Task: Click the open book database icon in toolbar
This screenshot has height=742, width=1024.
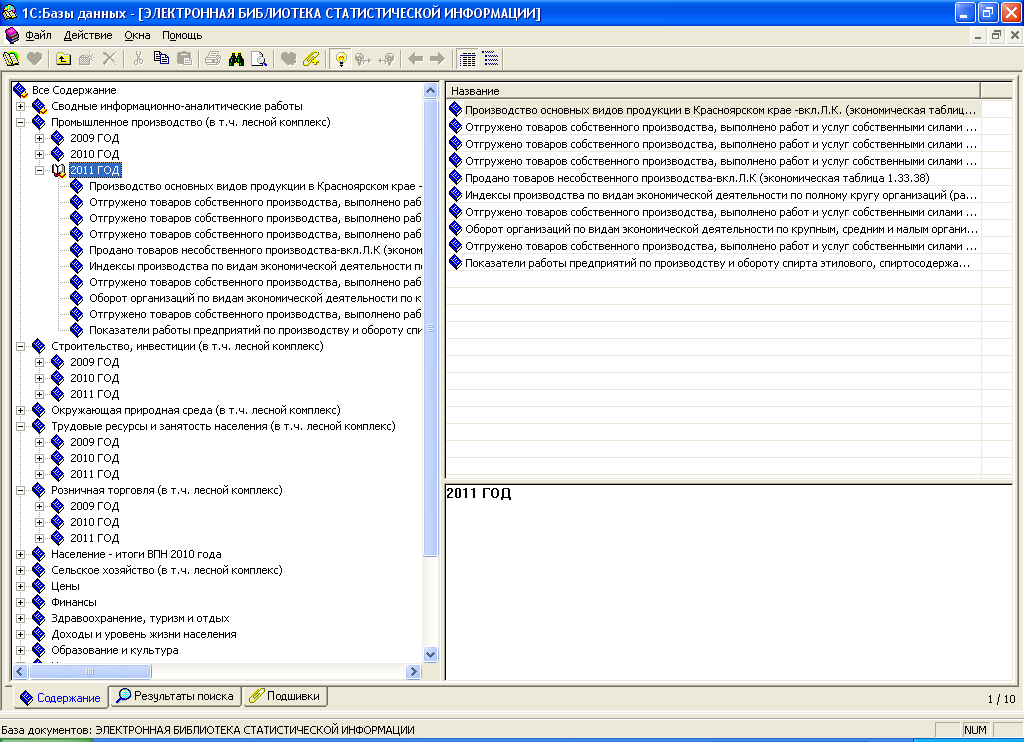Action: point(12,59)
